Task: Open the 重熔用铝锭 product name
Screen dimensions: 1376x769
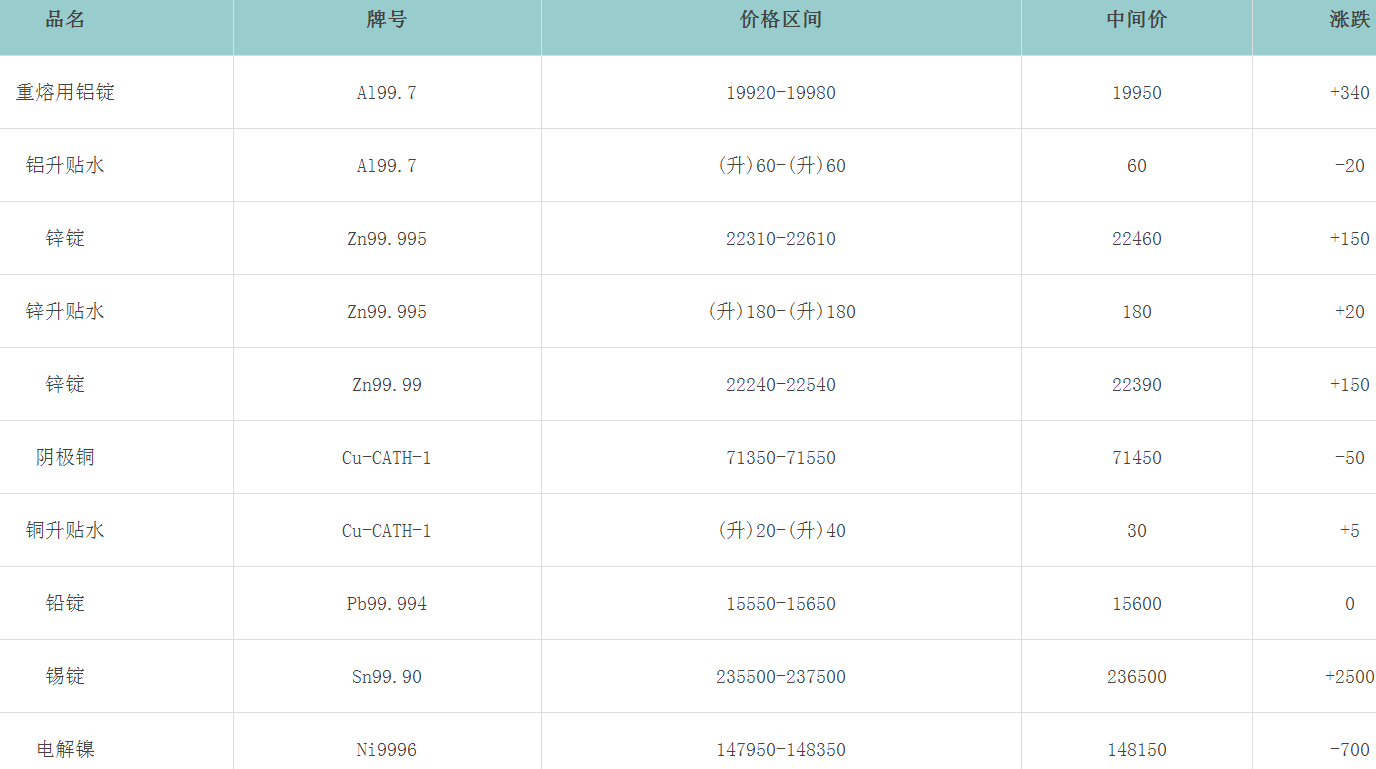Action: [x=65, y=93]
